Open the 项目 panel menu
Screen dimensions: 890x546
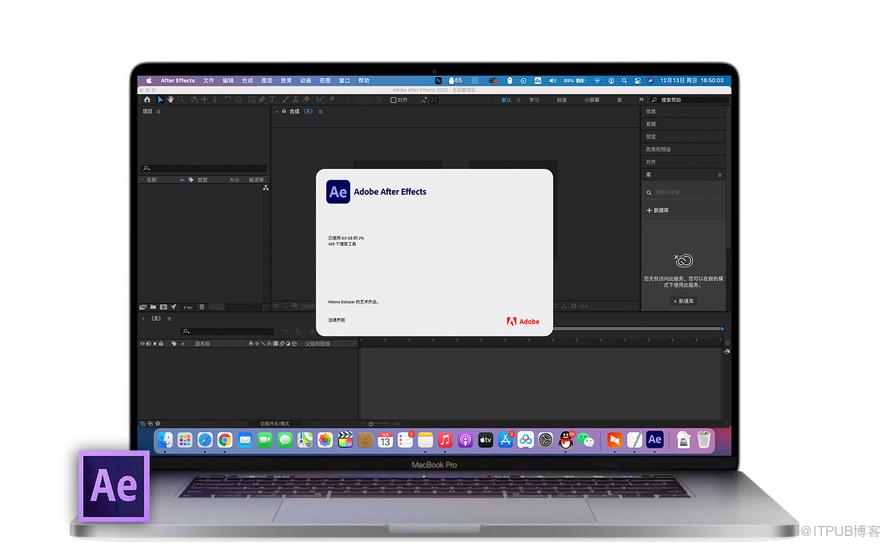(158, 112)
